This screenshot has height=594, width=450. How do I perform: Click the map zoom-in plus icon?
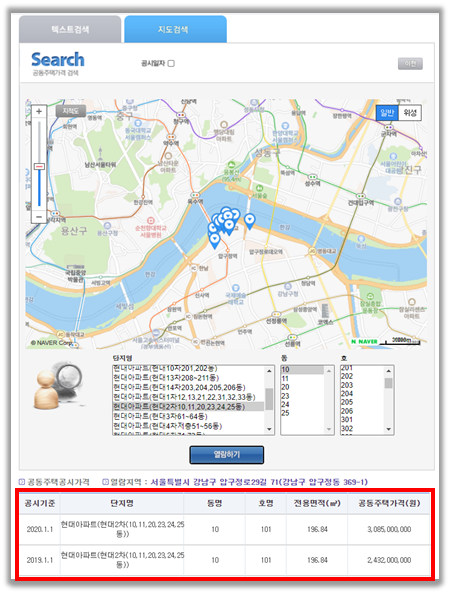click(x=39, y=111)
